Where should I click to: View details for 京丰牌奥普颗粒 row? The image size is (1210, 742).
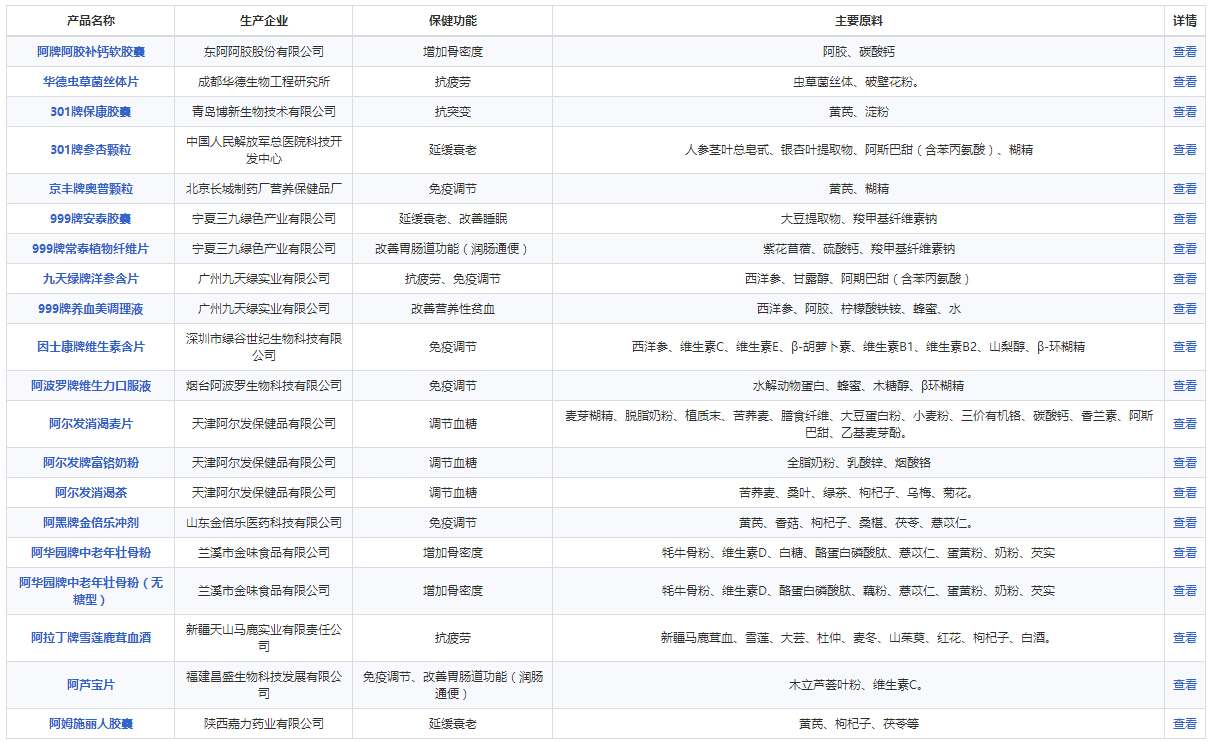point(1184,189)
